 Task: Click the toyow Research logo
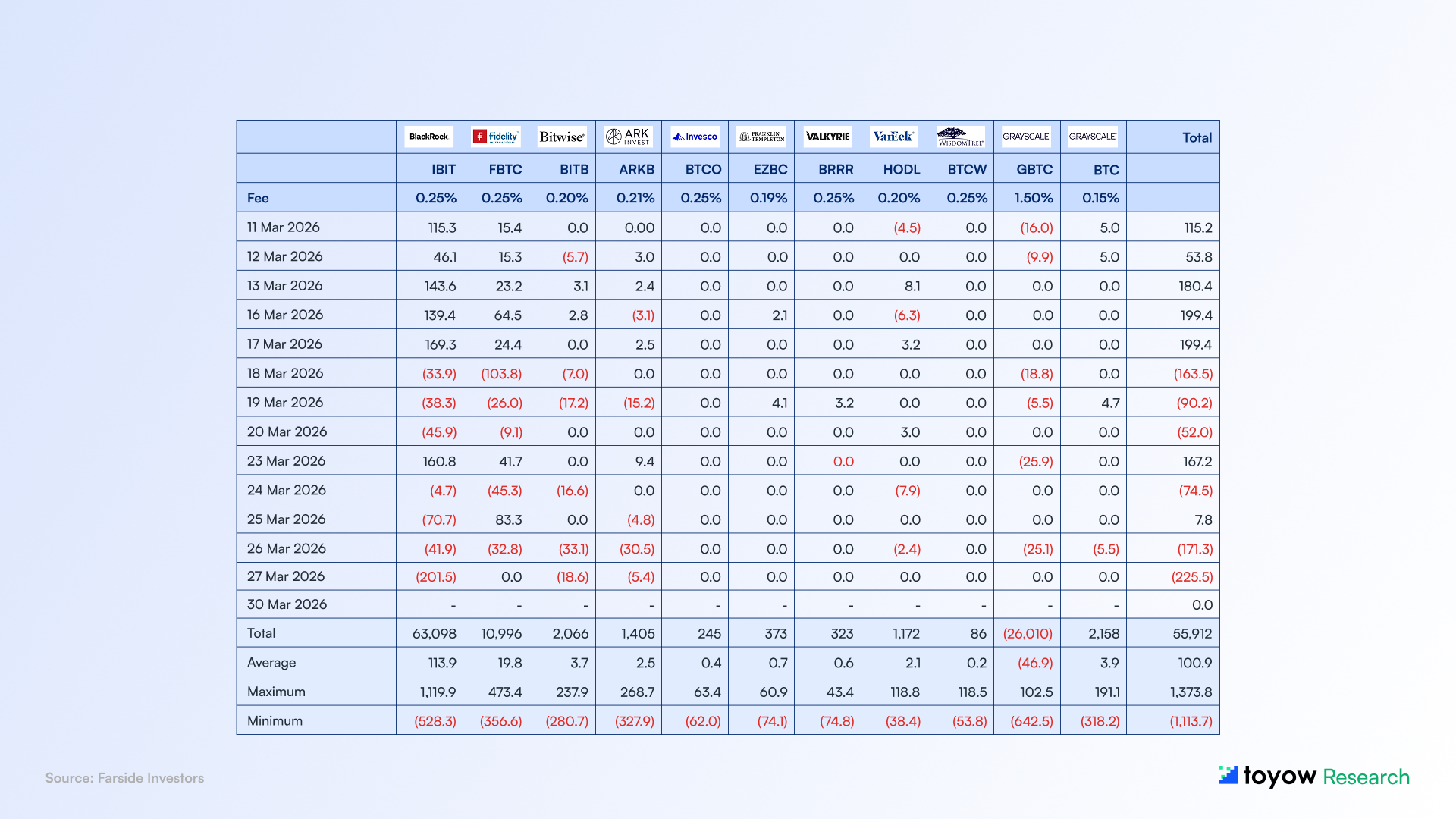(1314, 776)
